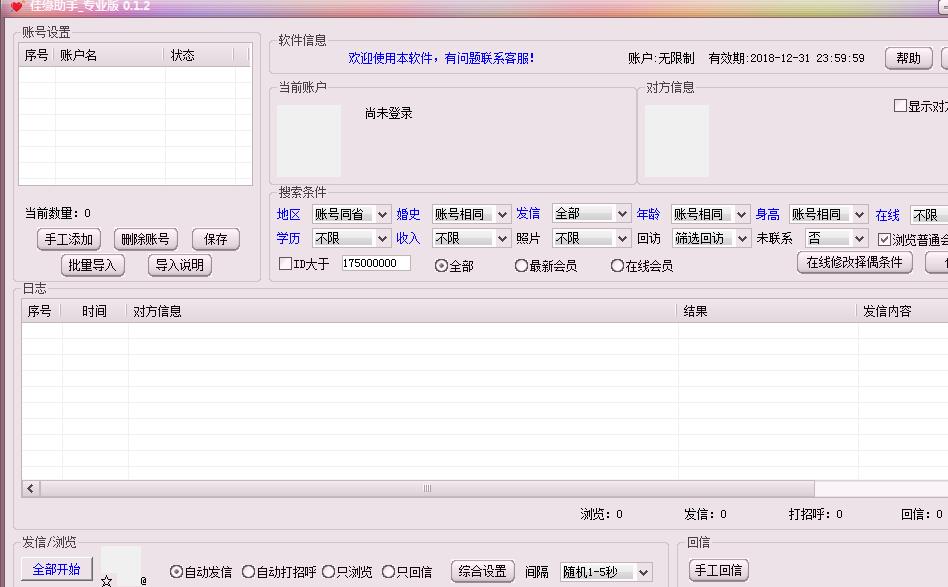The width and height of the screenshot is (948, 587).
Task: Select the 在线会员 radio button
Action: [617, 266]
